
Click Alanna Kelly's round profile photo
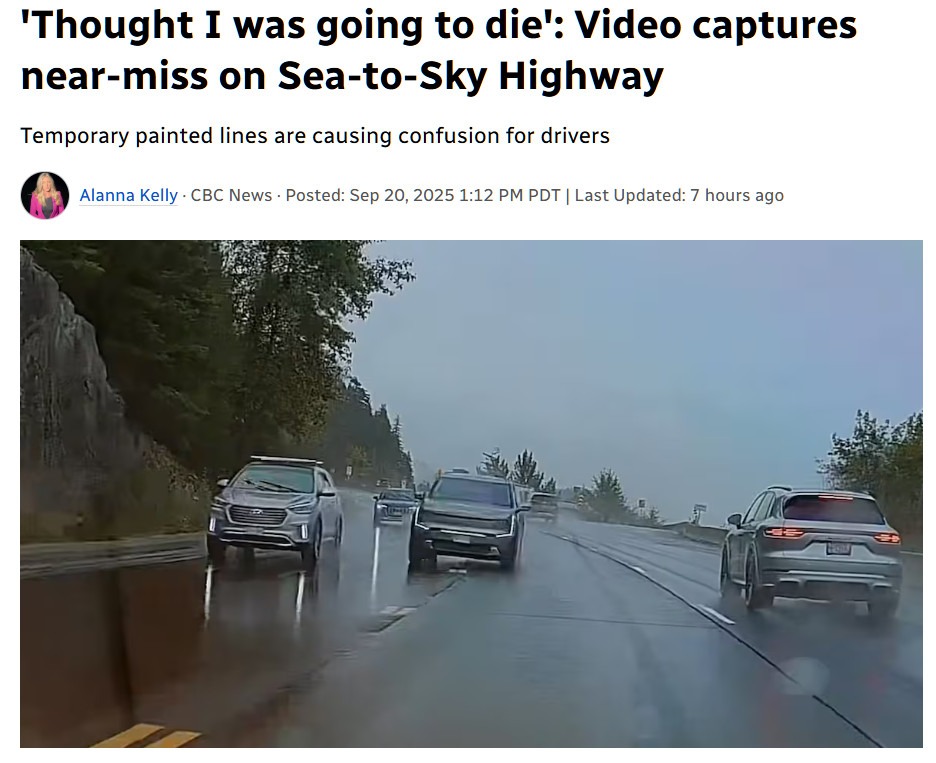[45, 195]
